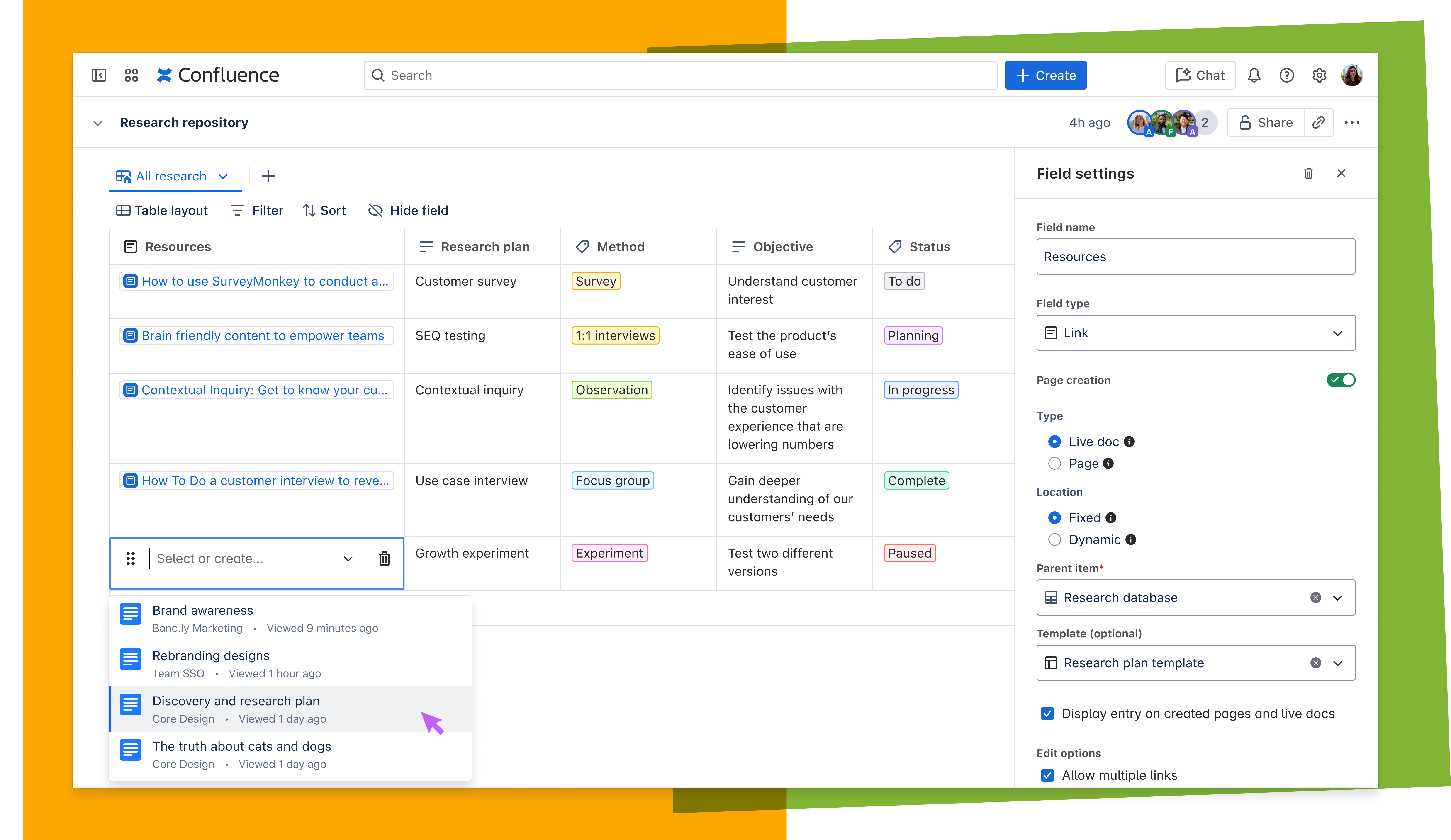Open the Brain friendly content link
This screenshot has height=840, width=1451.
point(262,336)
